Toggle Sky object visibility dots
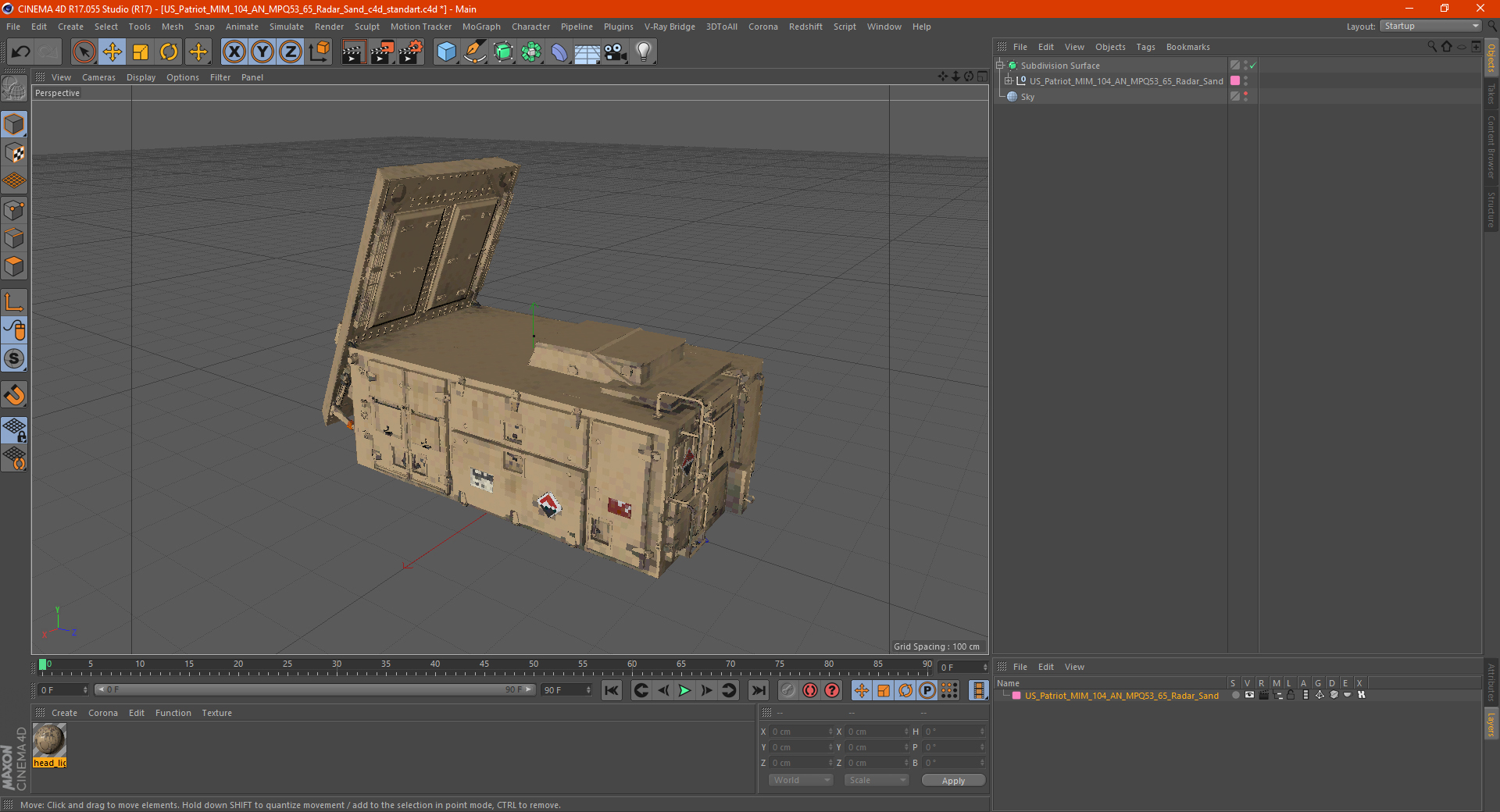This screenshot has height=812, width=1500. [x=1245, y=96]
